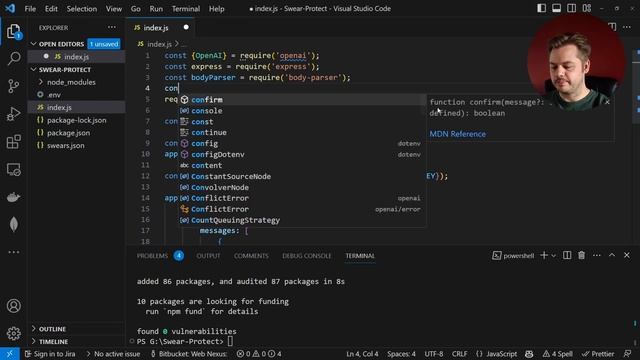Viewport: 640px width, 360px height.
Task: Select powershell terminal label
Action: tap(513, 256)
